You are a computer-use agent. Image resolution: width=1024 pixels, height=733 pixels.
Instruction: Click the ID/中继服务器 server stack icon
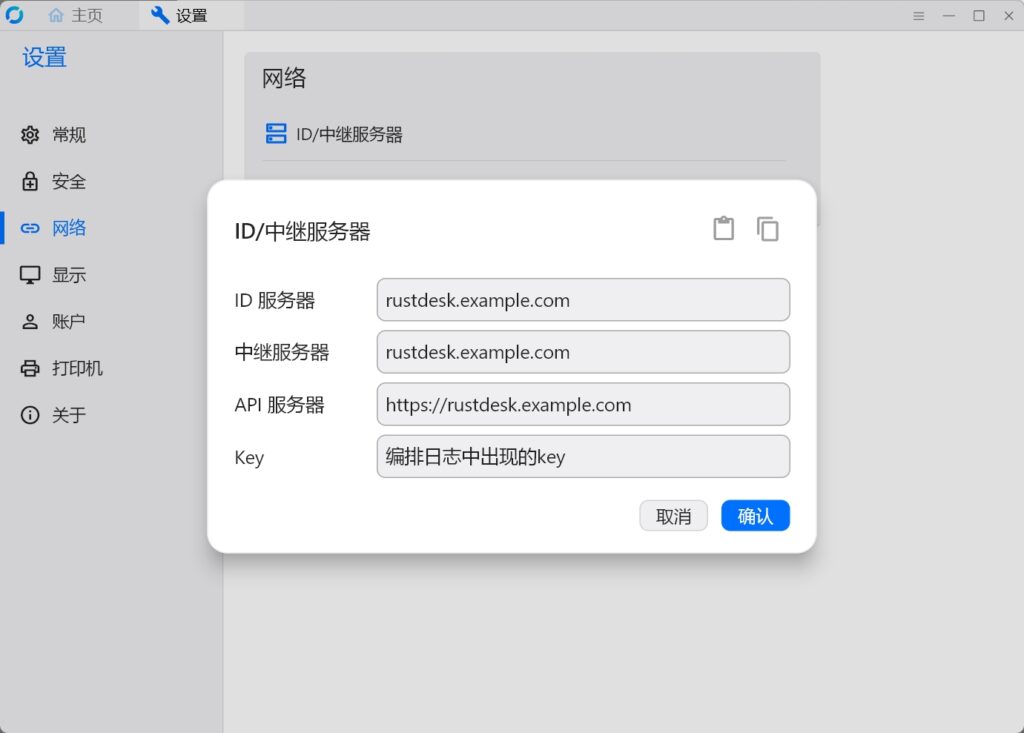pos(276,133)
